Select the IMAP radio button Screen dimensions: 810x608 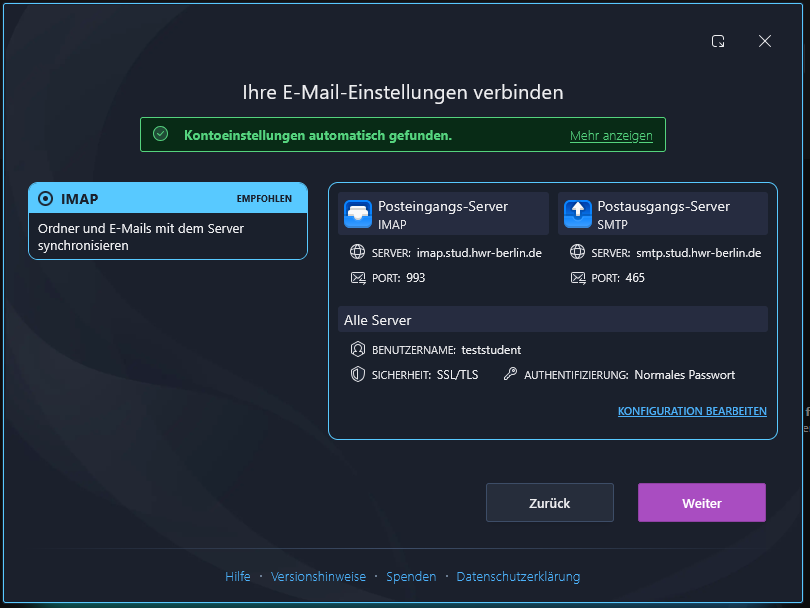tap(45, 198)
